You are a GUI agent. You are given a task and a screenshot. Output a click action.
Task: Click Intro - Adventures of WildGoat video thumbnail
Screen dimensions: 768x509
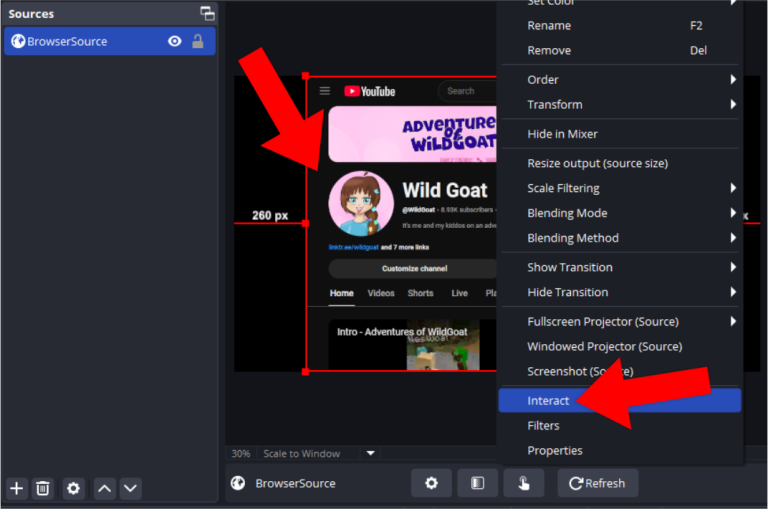412,345
